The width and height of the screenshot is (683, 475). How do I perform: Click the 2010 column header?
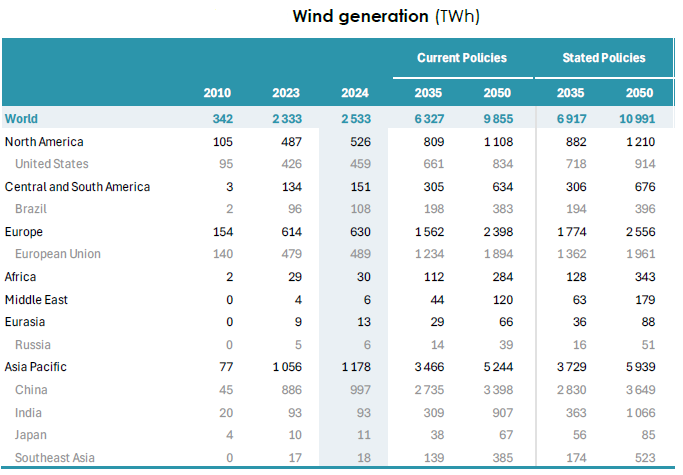217,93
